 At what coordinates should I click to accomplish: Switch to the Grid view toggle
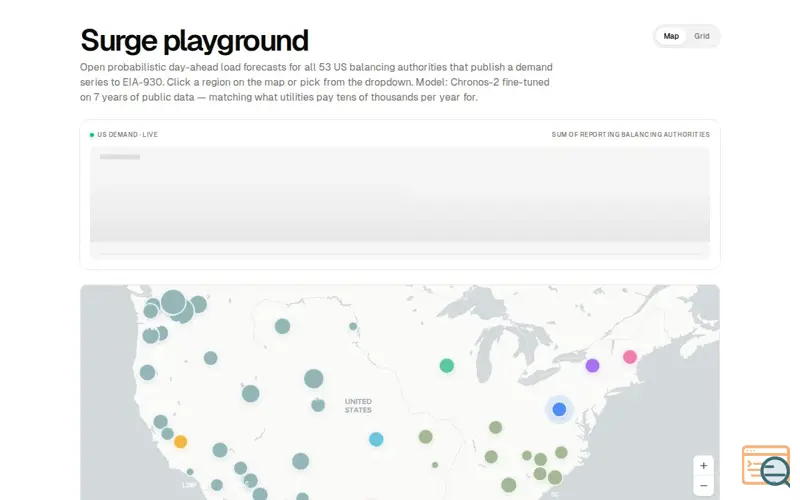[702, 36]
